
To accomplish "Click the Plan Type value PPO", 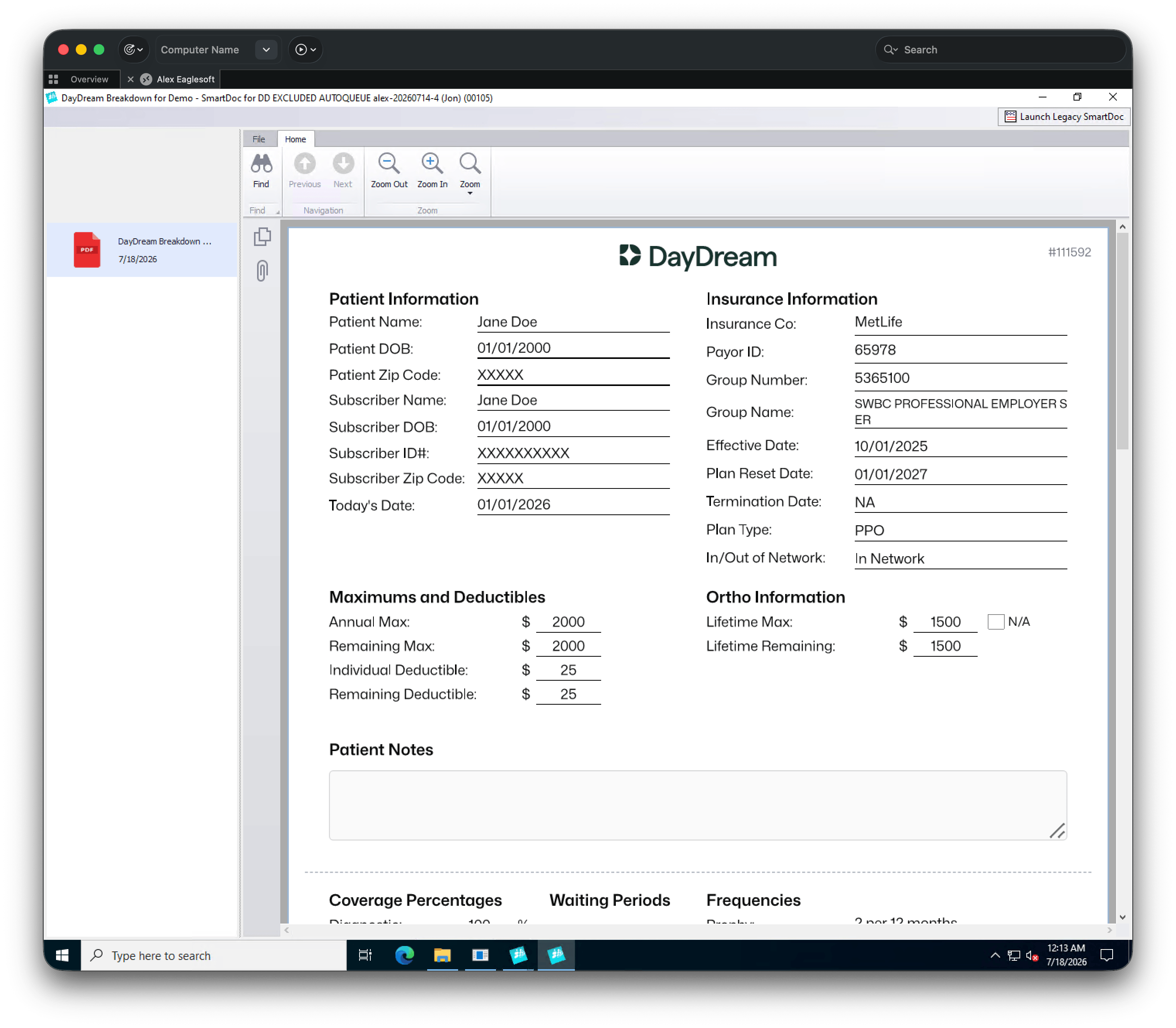I will click(x=869, y=531).
